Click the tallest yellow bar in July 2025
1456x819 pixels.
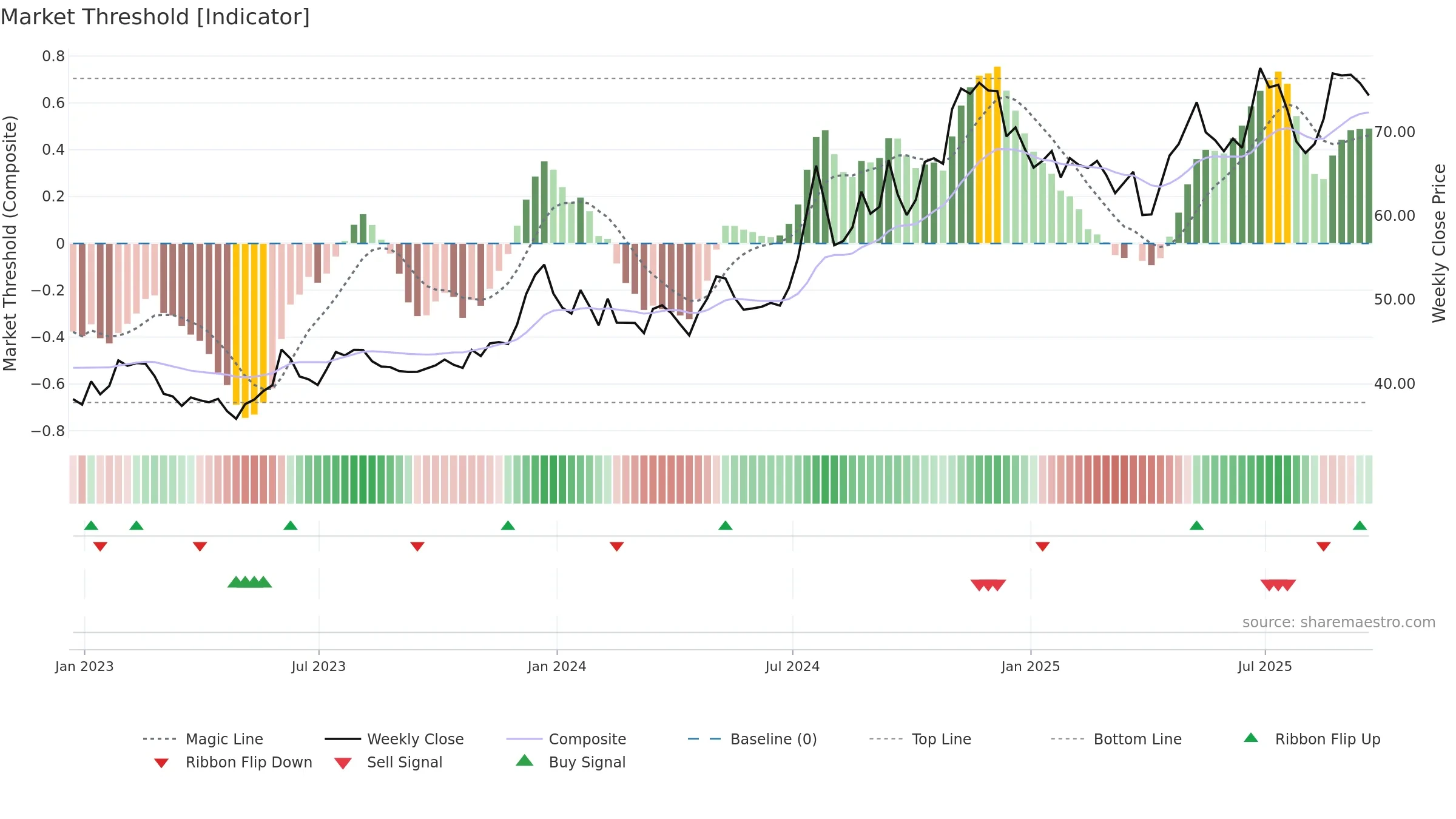pos(1278,157)
